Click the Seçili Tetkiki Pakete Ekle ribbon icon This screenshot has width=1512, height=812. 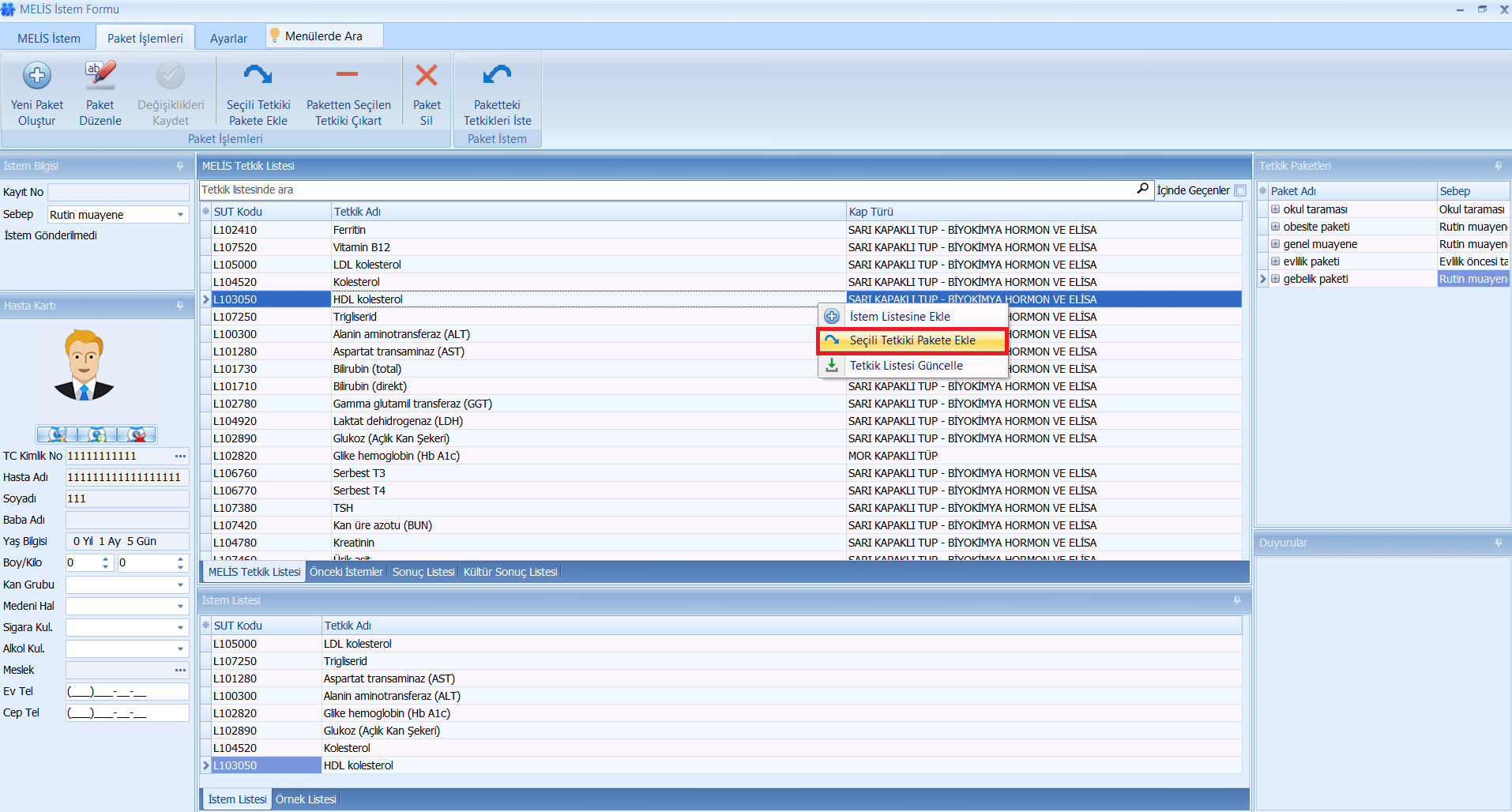(x=258, y=75)
